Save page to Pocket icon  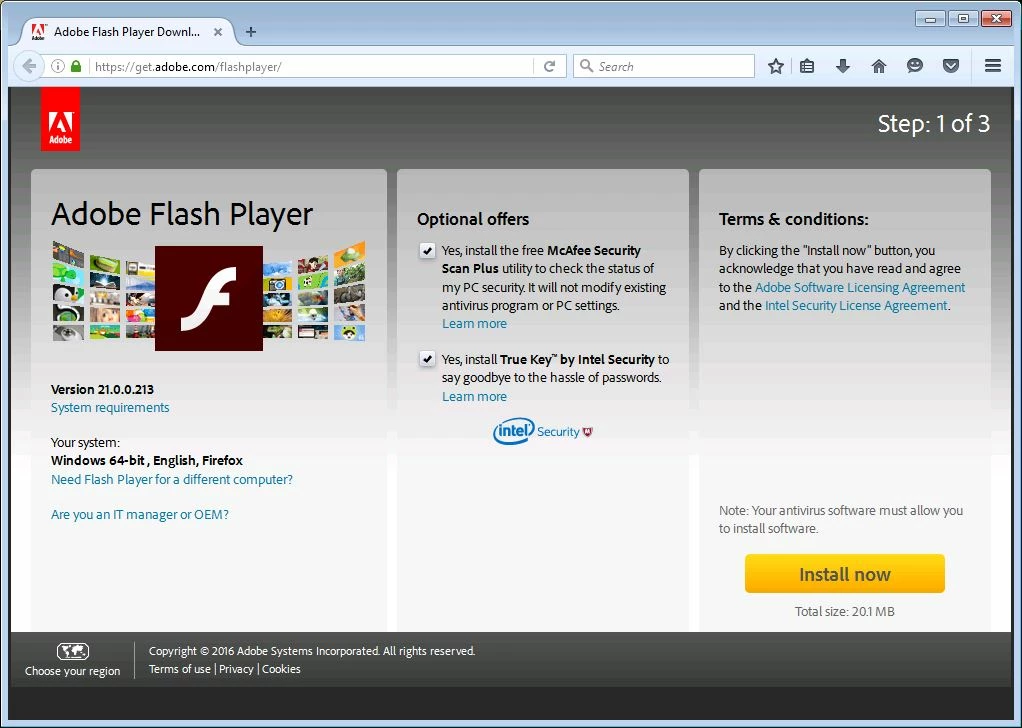[951, 66]
